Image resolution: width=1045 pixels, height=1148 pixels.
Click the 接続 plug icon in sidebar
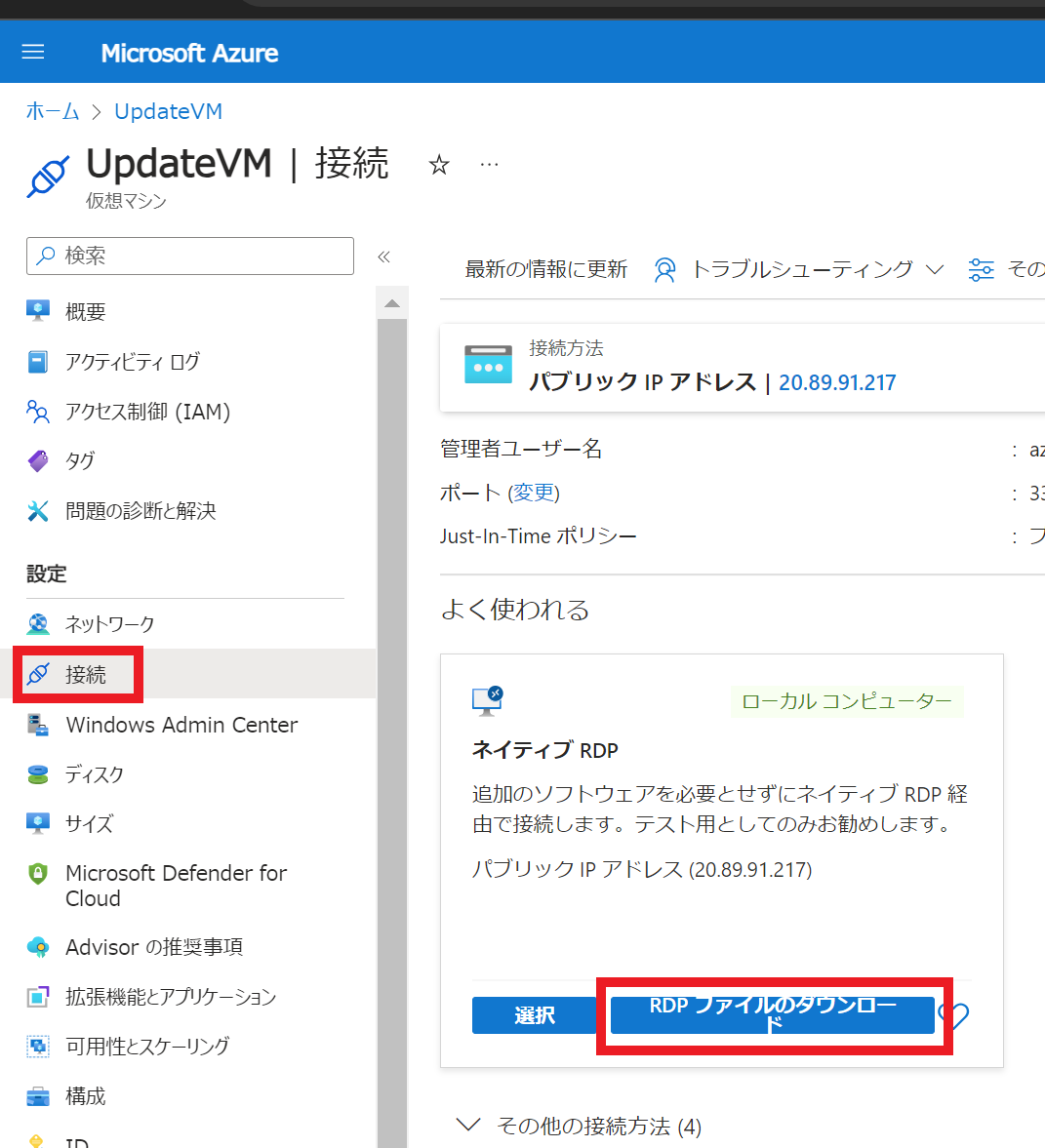[x=38, y=674]
